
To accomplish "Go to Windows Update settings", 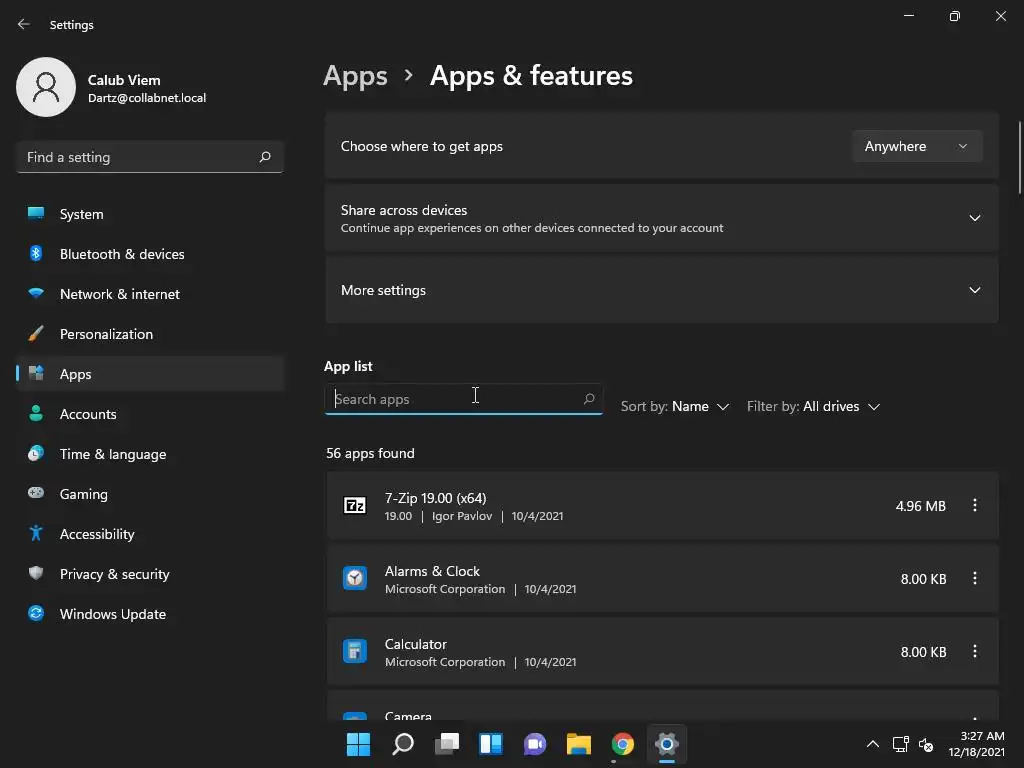I will click(113, 614).
